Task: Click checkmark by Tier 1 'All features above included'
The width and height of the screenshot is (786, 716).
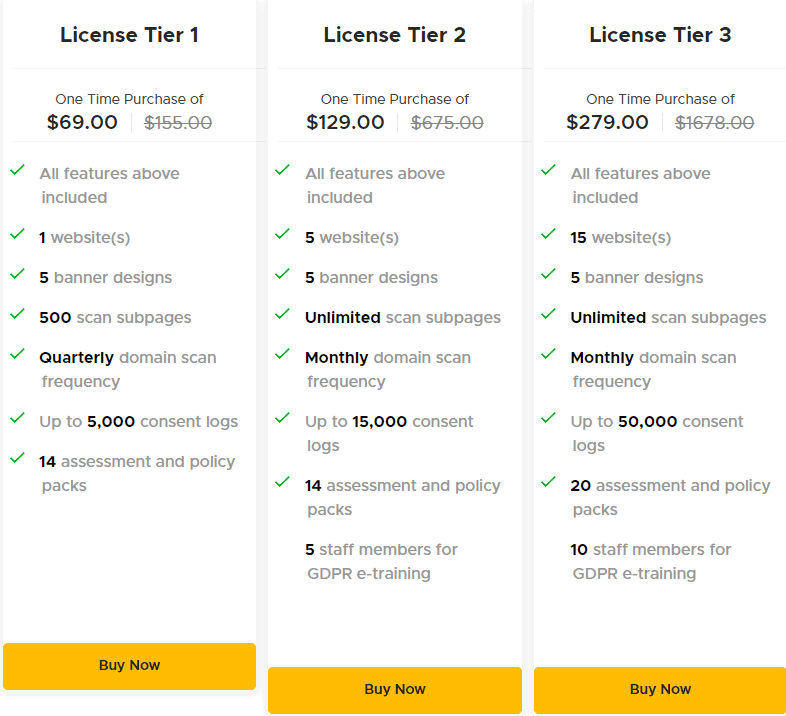Action: [x=17, y=170]
